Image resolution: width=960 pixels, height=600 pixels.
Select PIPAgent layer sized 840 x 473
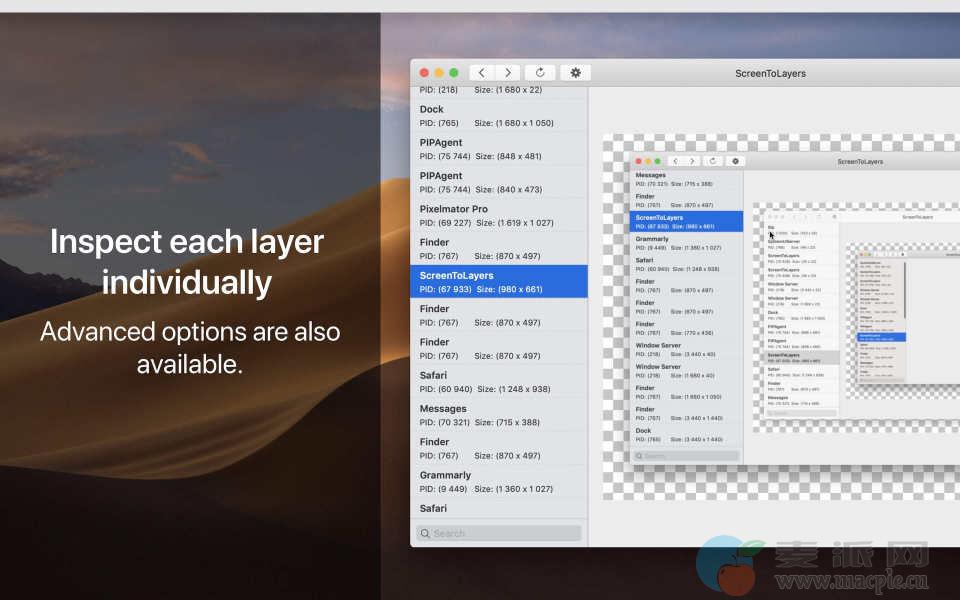coord(498,182)
